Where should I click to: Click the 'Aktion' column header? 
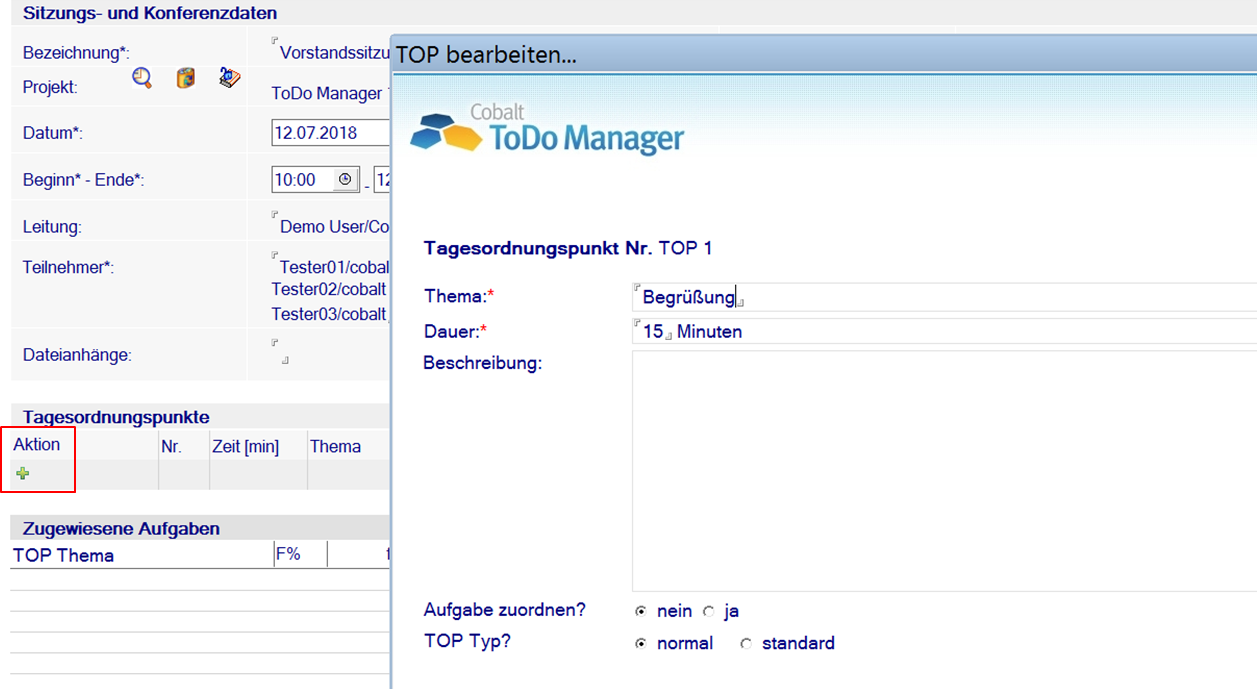[37, 445]
